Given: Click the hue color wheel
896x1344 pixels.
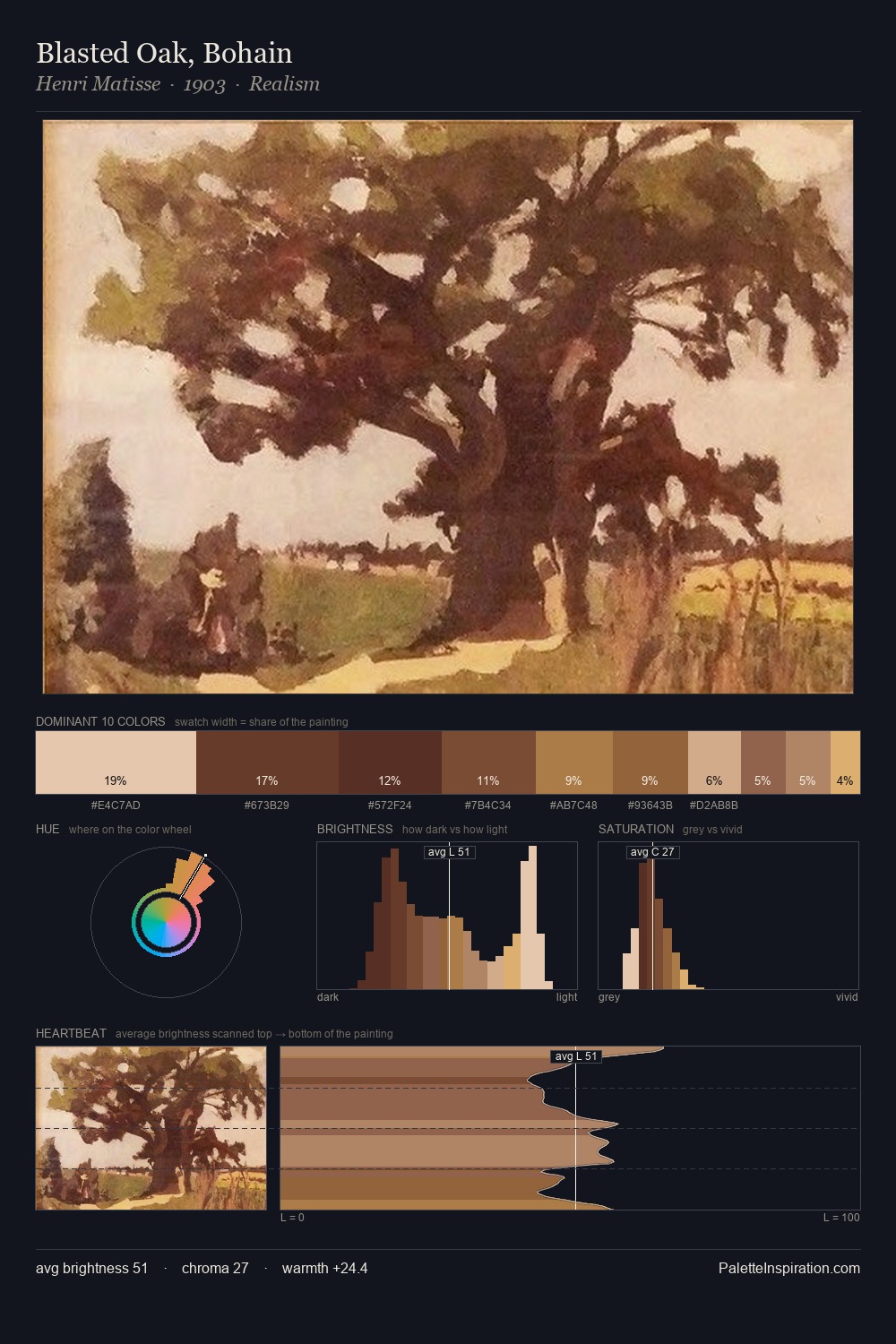Looking at the screenshot, I should click(166, 922).
